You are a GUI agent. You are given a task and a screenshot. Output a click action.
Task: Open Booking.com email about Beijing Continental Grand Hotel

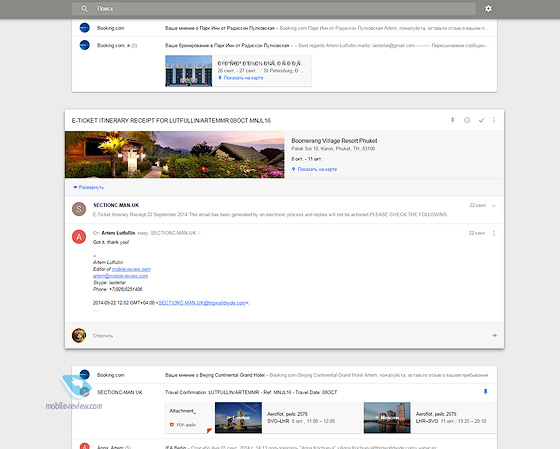point(284,375)
